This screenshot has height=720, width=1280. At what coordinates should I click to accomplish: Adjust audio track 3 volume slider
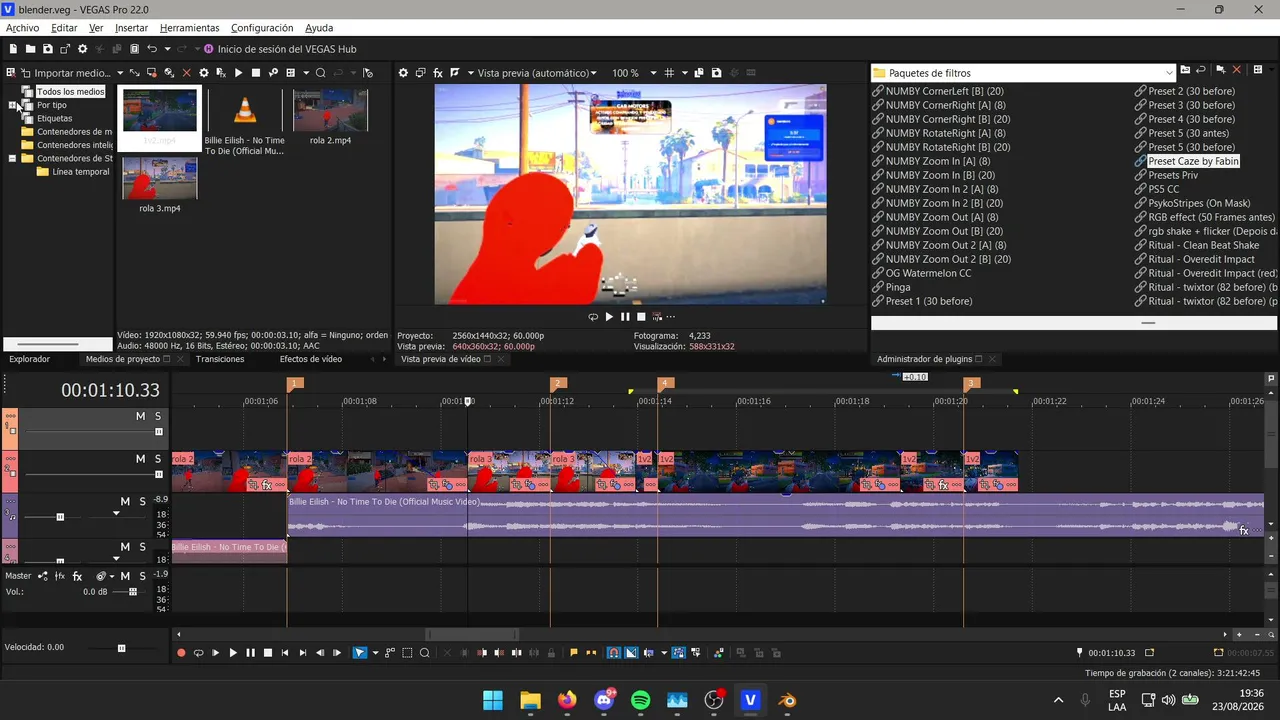[60, 517]
